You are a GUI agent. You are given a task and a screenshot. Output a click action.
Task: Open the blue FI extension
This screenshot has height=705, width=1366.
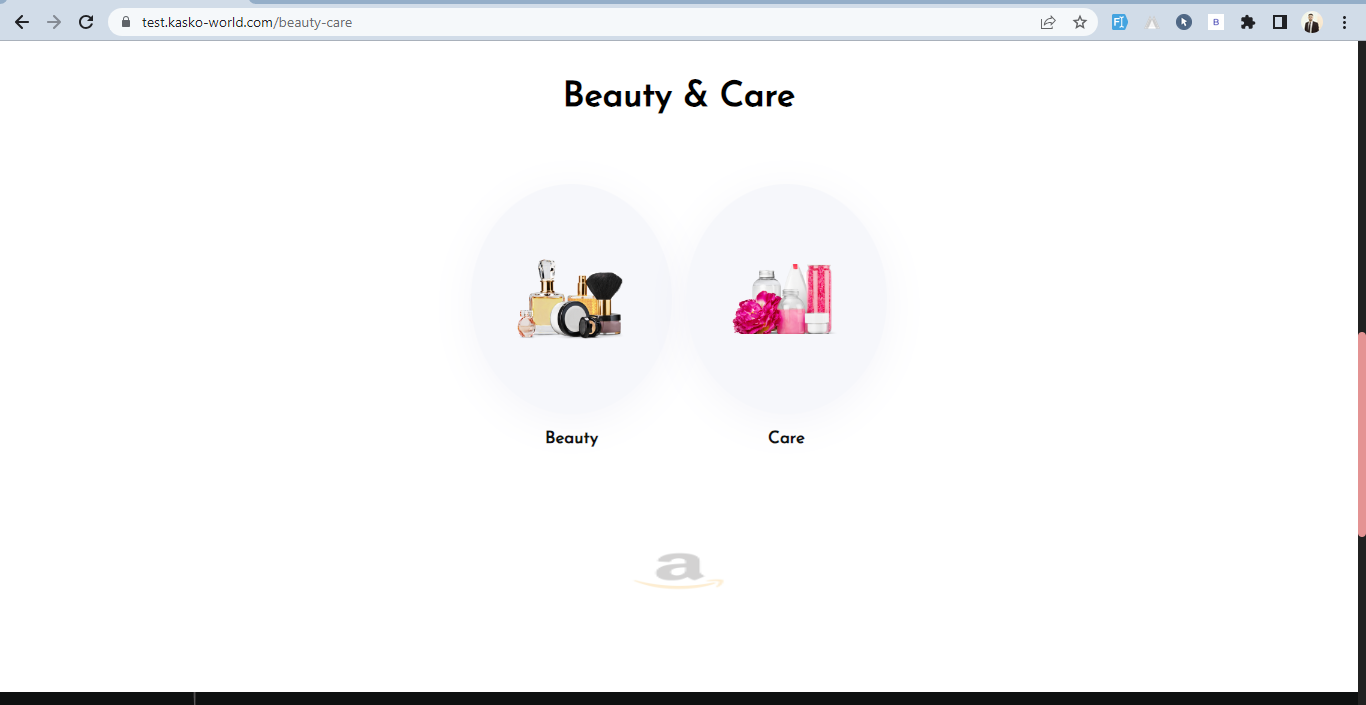point(1120,22)
